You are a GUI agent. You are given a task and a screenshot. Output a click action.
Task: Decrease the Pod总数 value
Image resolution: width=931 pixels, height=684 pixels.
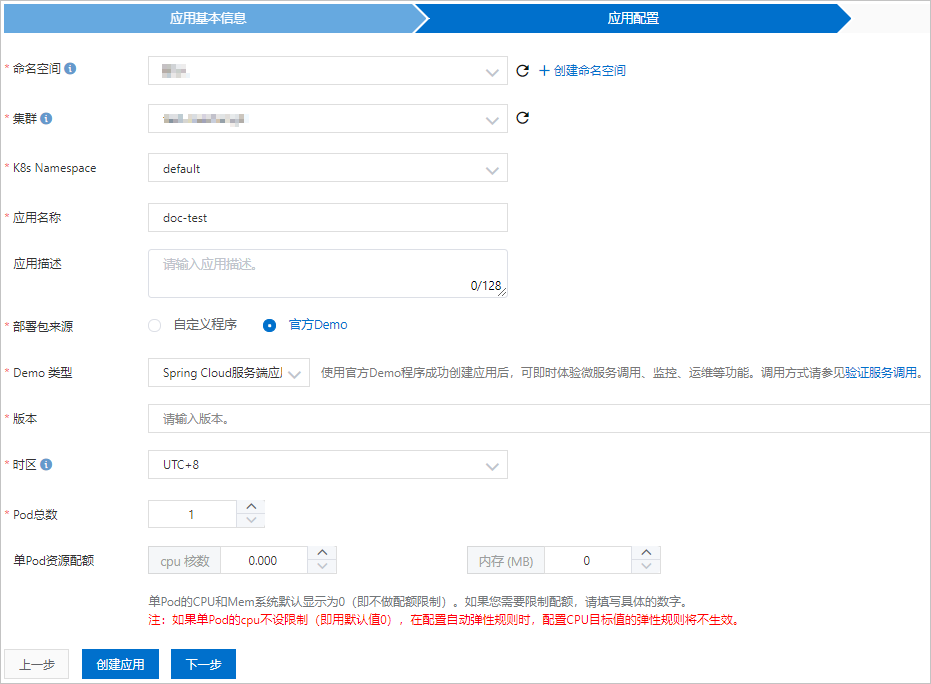pos(251,520)
